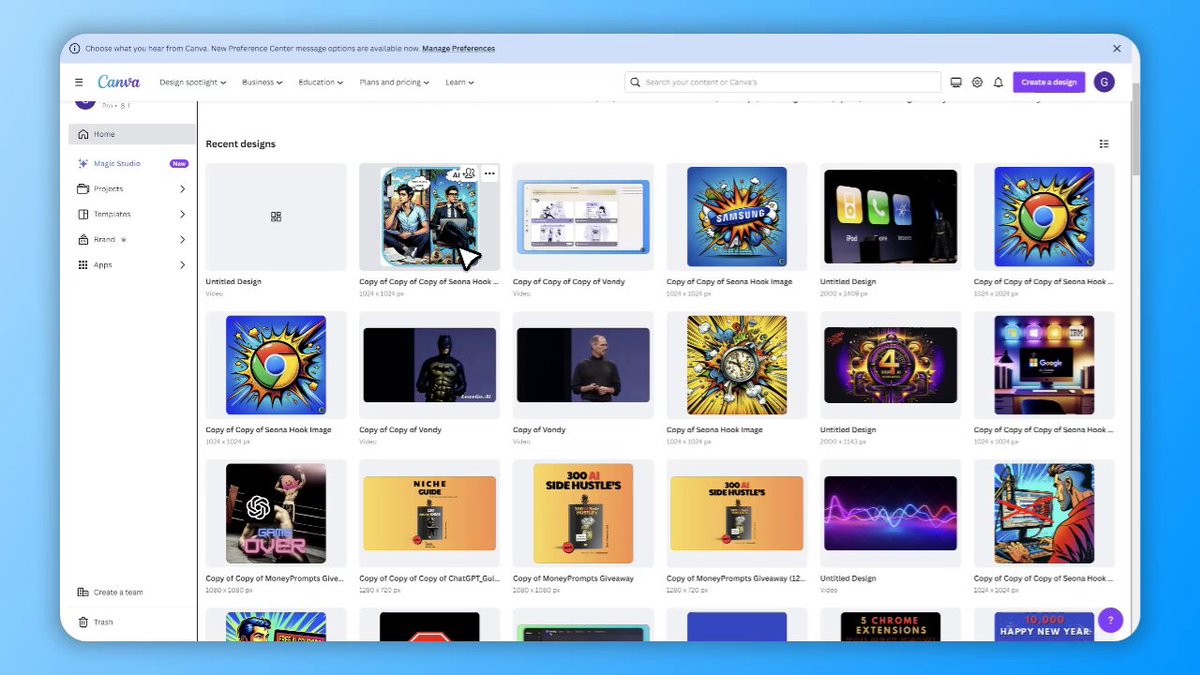Open the Samsung comic burst thumbnail
This screenshot has width=1200, height=675.
click(x=737, y=217)
